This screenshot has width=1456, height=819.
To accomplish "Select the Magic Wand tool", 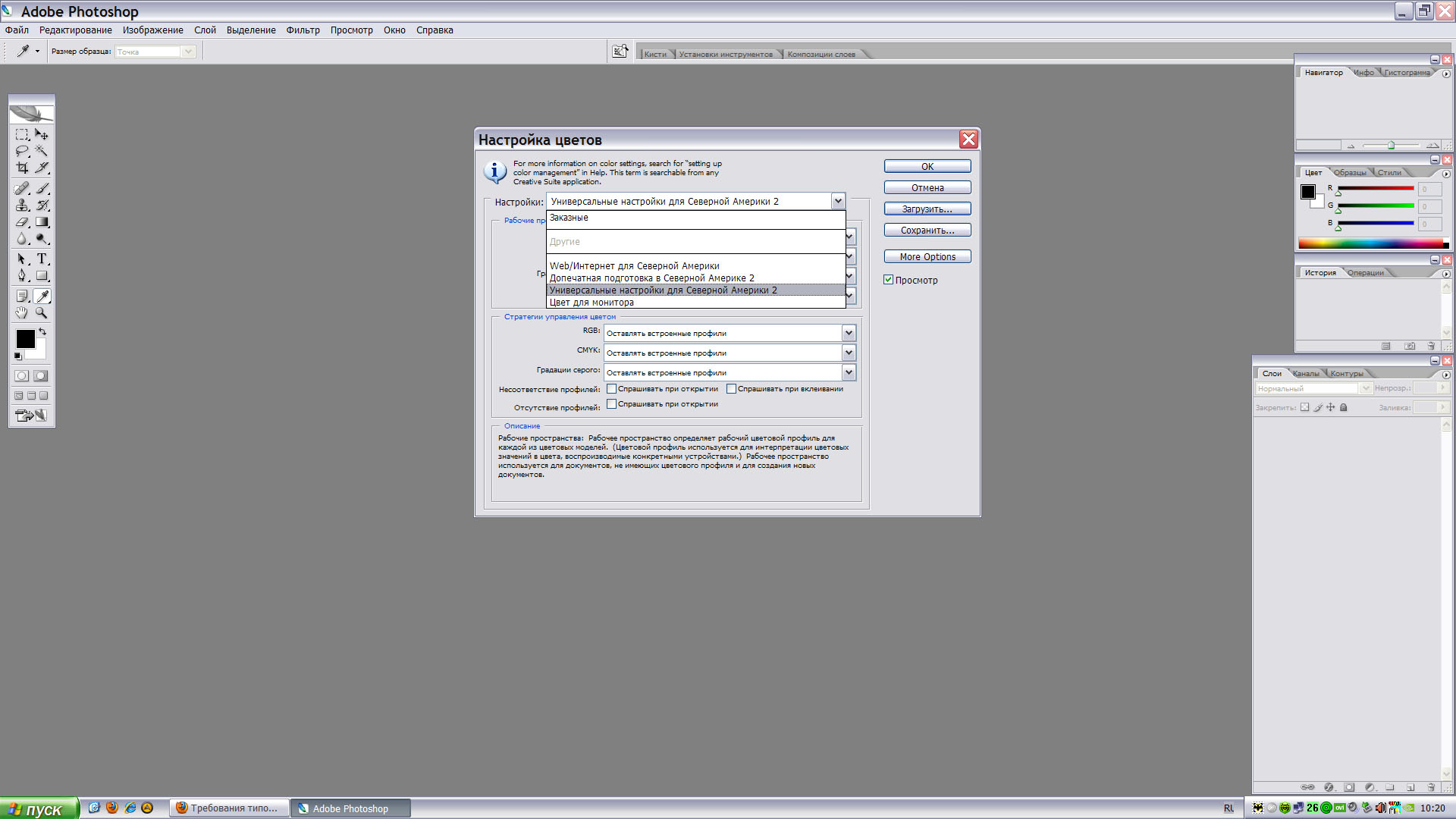I will pos(42,152).
